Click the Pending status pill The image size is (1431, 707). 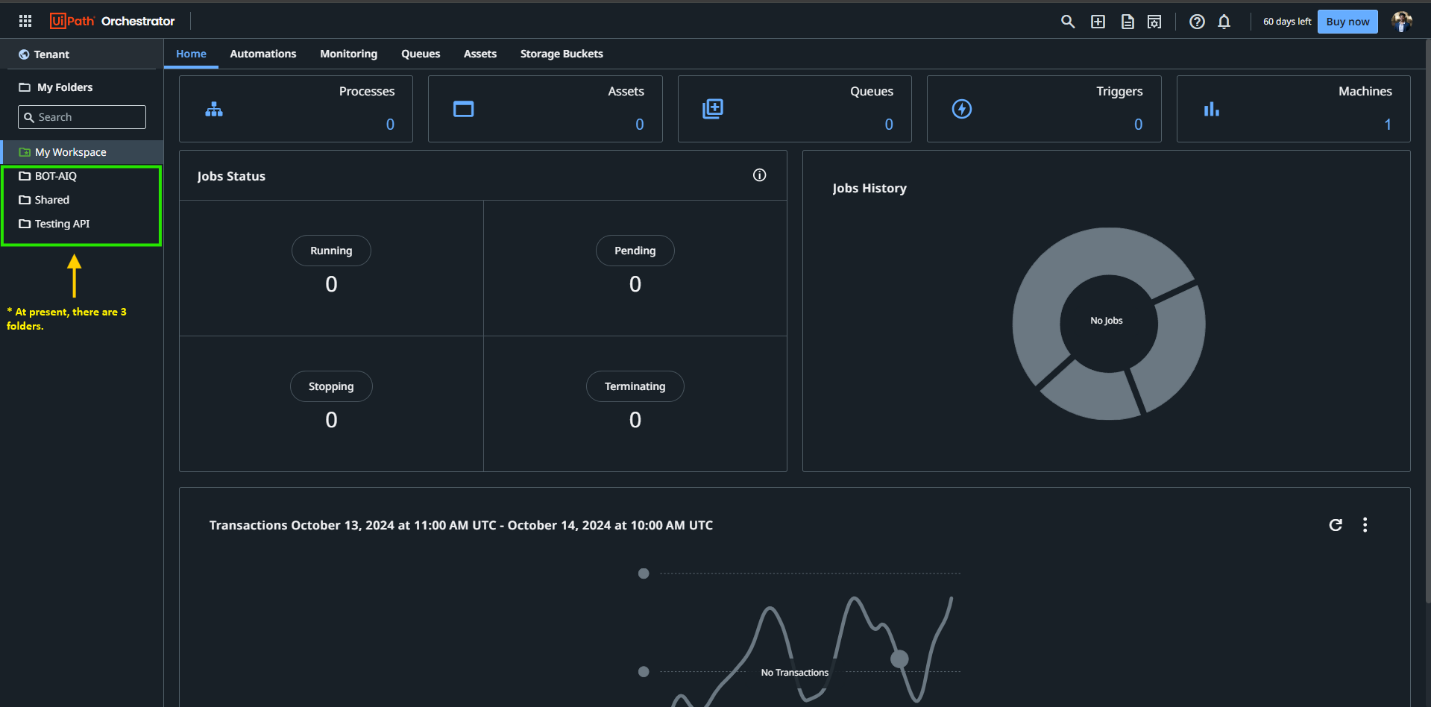tap(635, 251)
